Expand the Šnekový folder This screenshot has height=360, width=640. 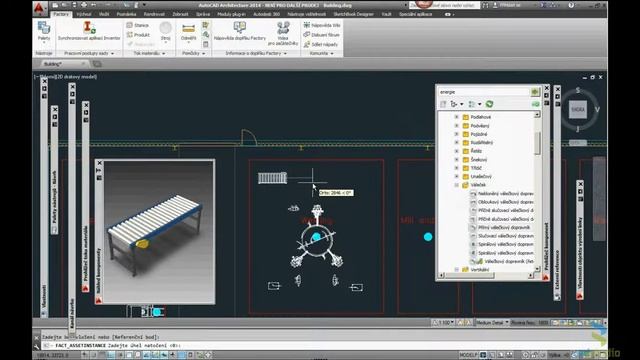[x=456, y=160]
